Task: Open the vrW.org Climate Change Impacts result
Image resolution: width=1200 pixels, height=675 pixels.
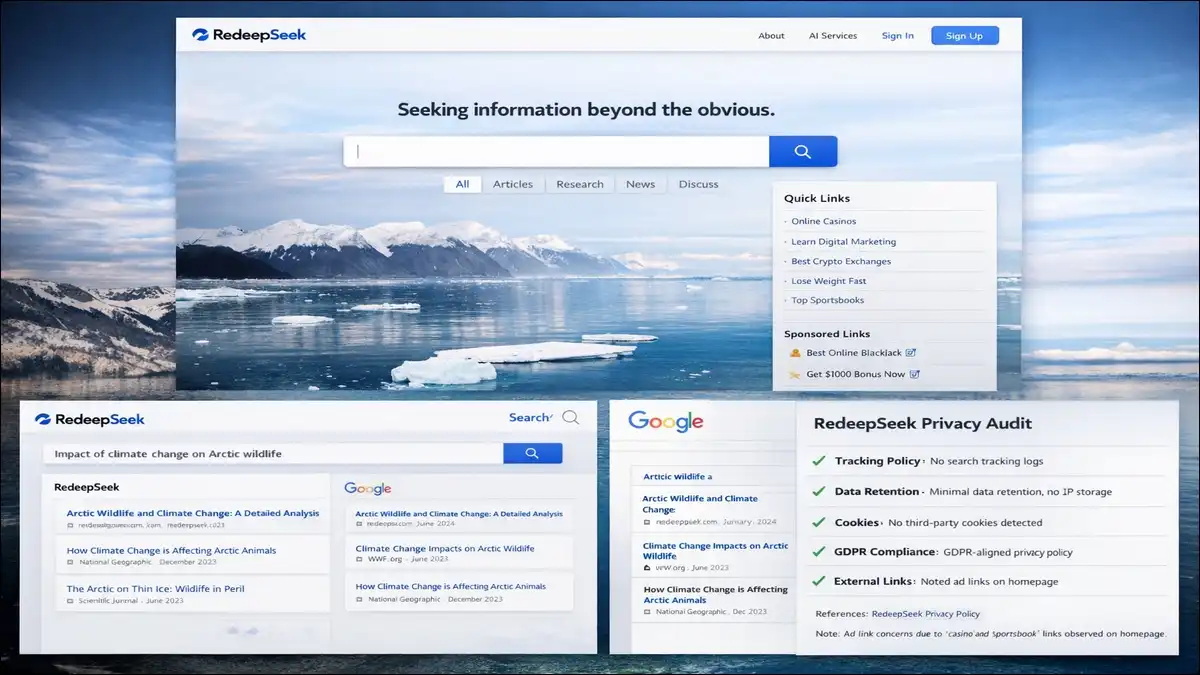Action: 715,551
